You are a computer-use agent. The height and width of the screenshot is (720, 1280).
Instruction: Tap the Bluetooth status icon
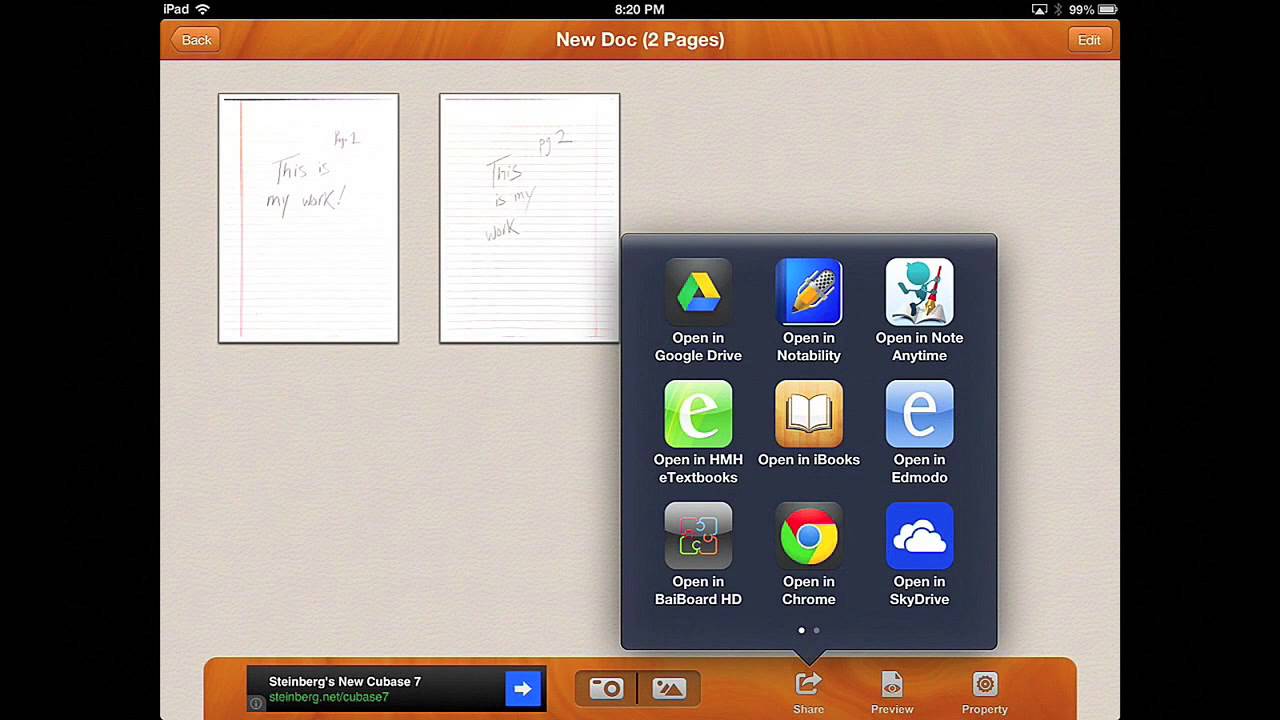point(1058,9)
